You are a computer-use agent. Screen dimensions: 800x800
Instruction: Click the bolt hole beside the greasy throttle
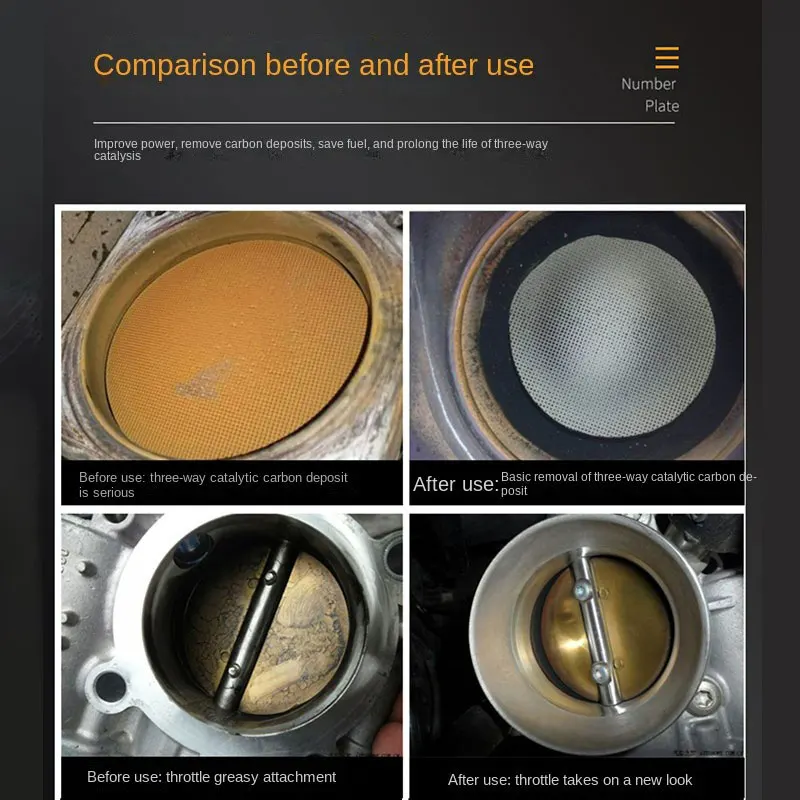110,687
